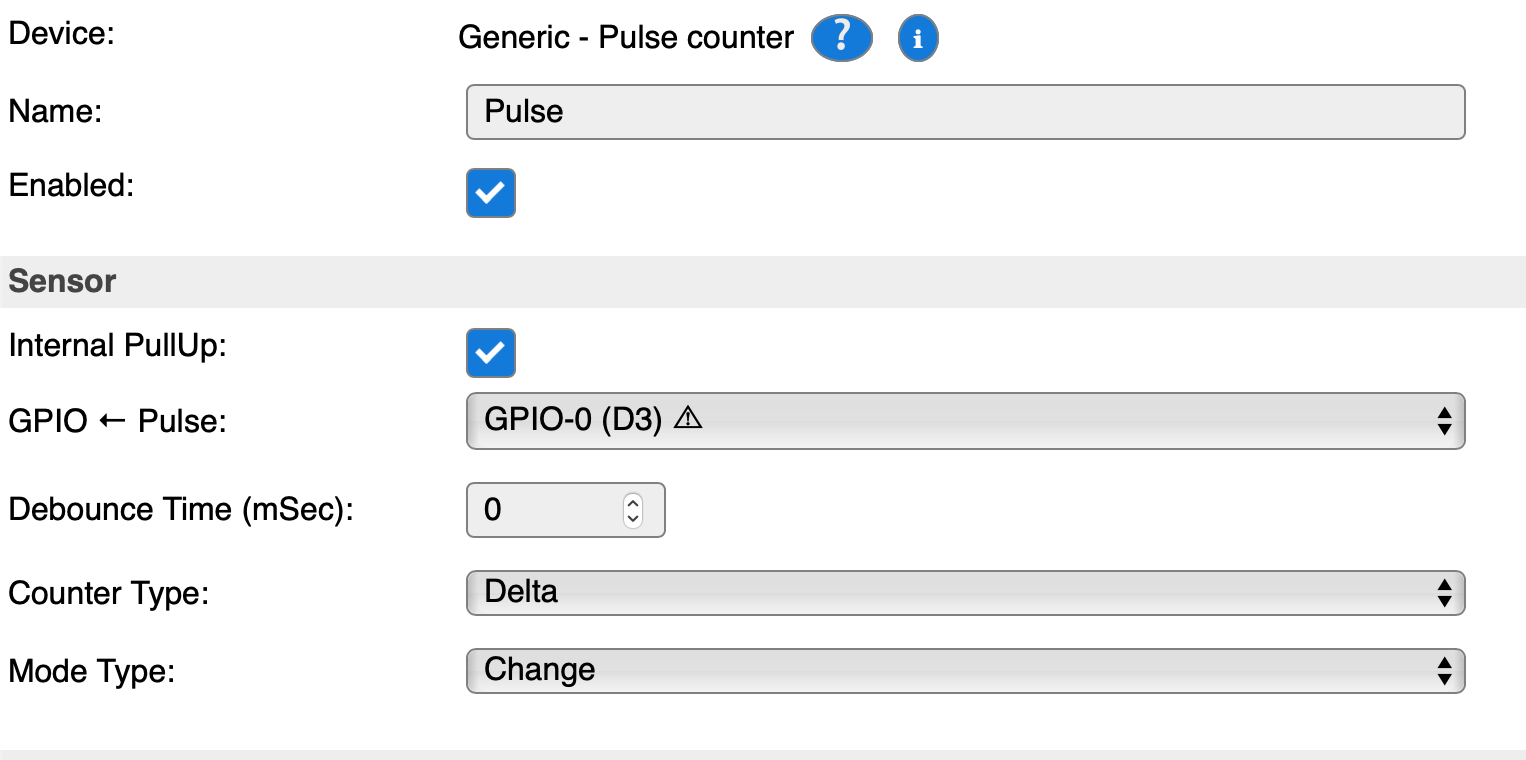Click the Generic - Pulse counter device text
Screen dimensions: 1526x760
point(626,38)
